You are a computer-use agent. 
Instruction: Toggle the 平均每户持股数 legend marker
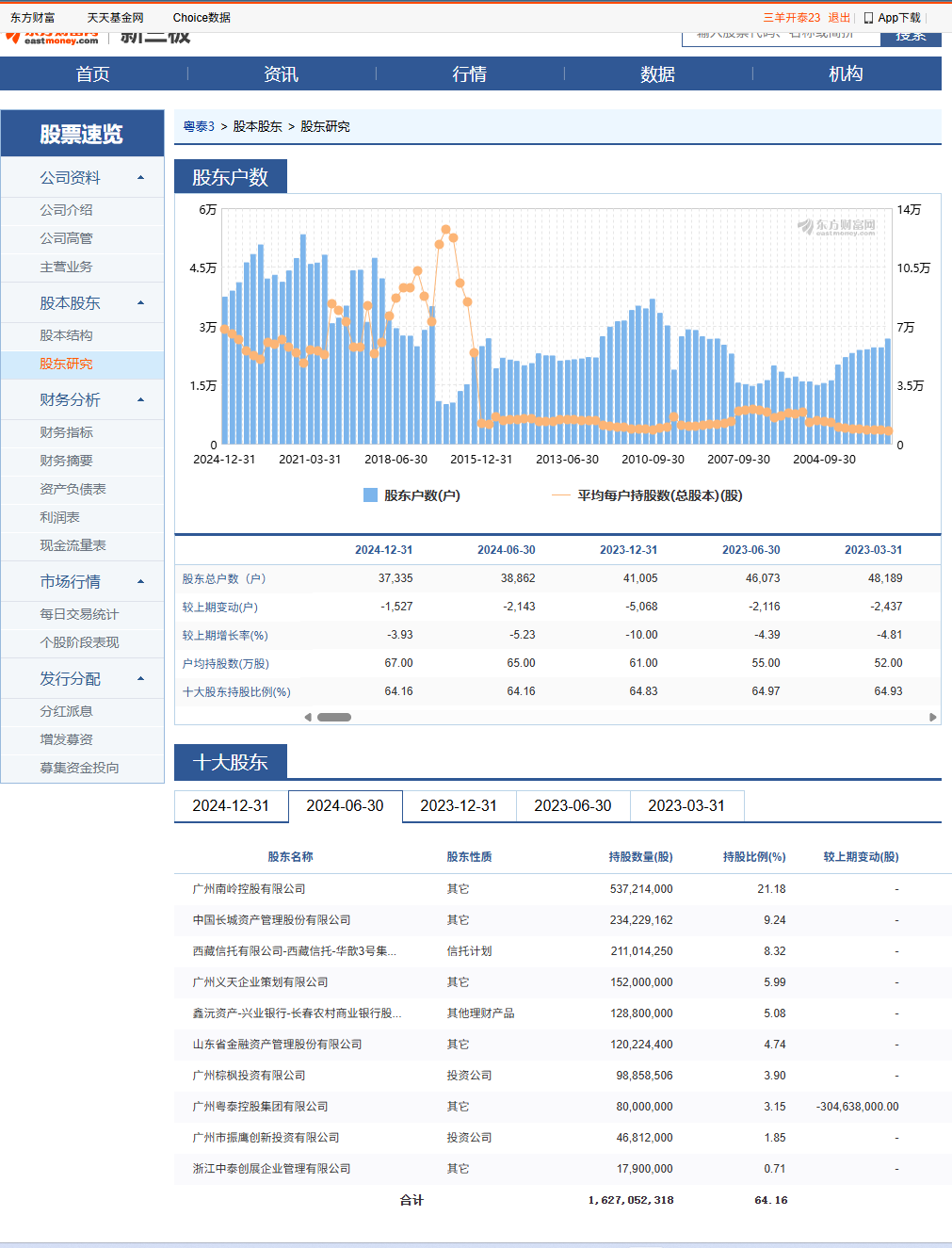[x=560, y=495]
